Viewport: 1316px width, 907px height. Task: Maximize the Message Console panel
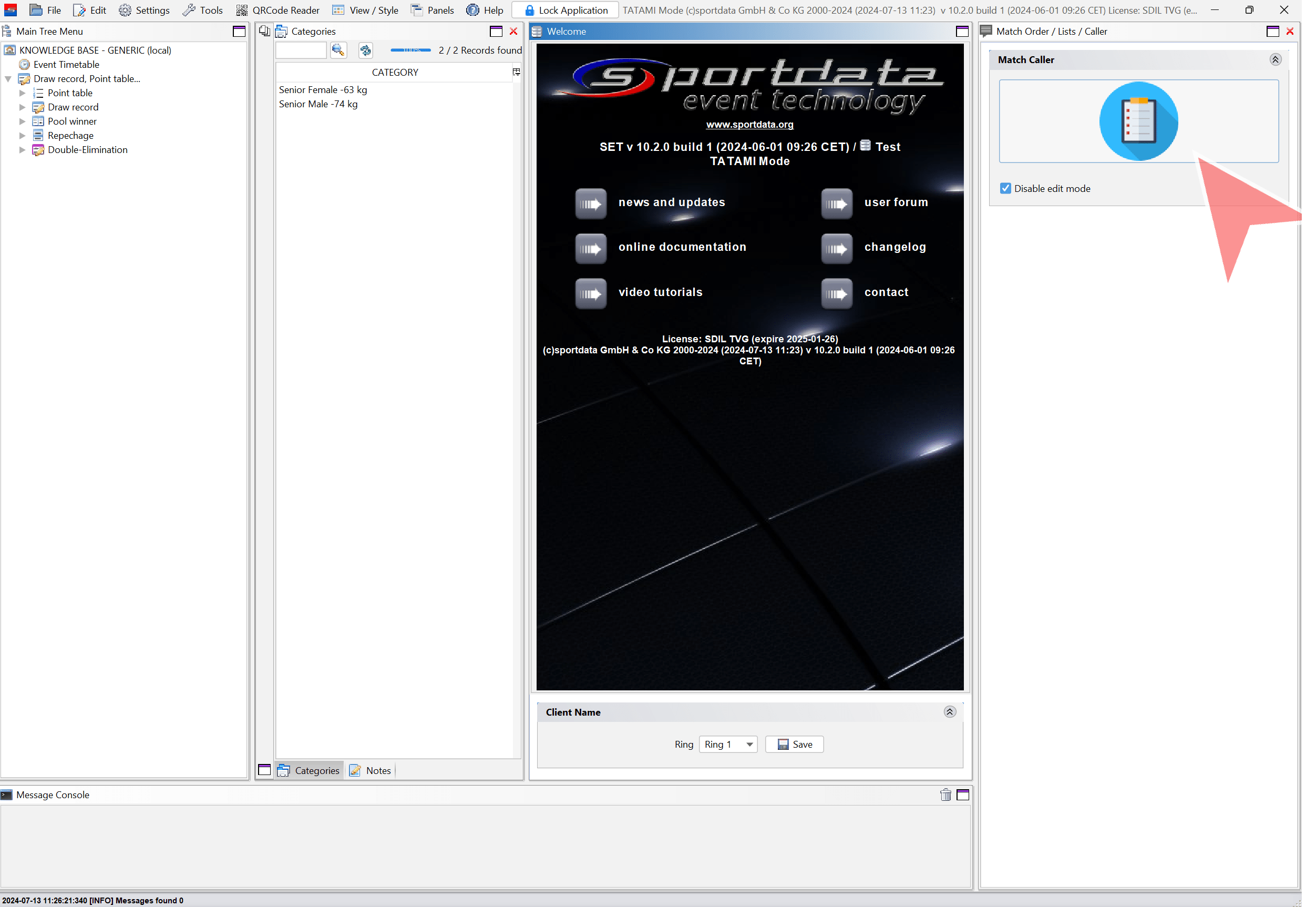963,794
